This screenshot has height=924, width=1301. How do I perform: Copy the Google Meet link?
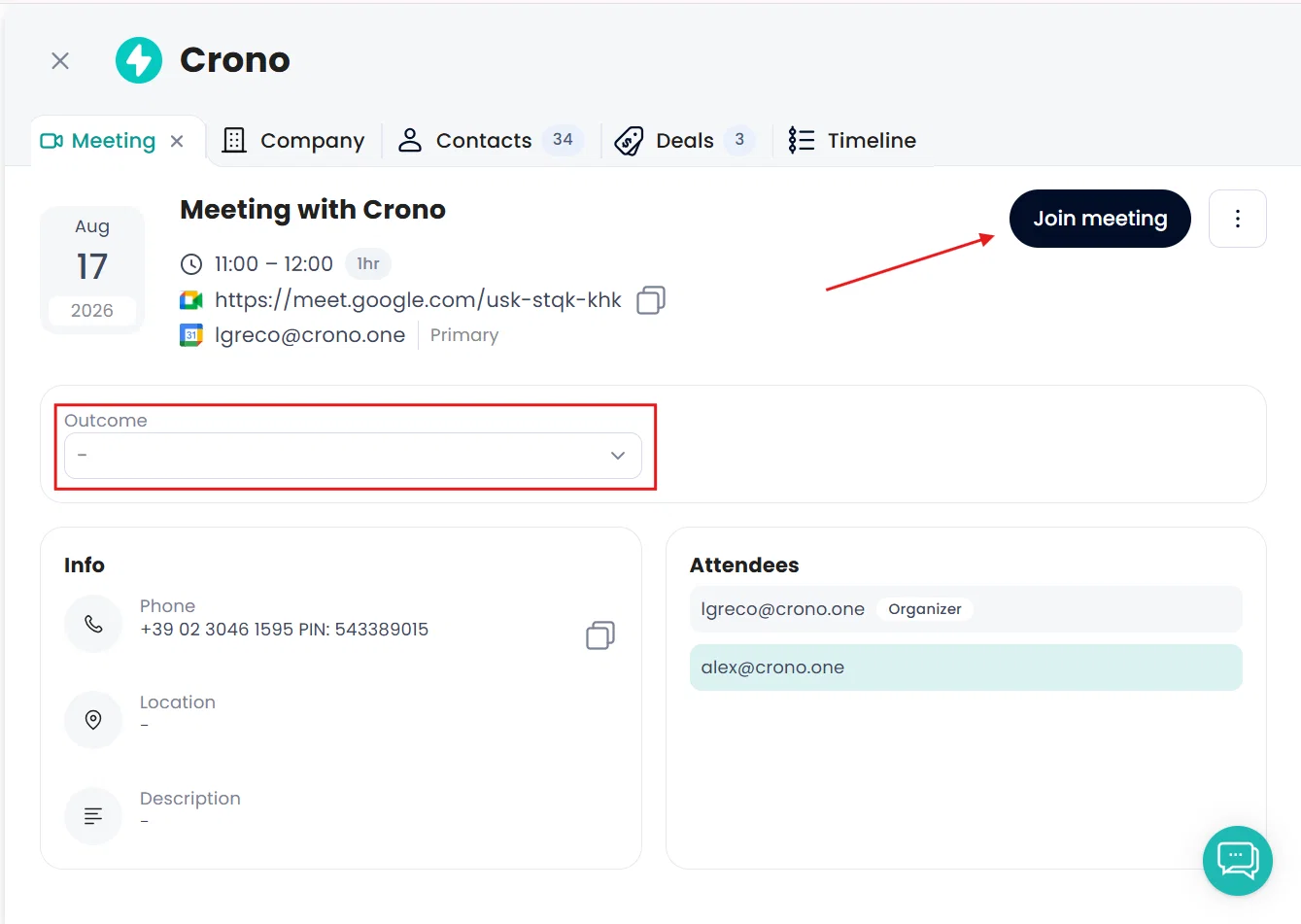pos(651,300)
